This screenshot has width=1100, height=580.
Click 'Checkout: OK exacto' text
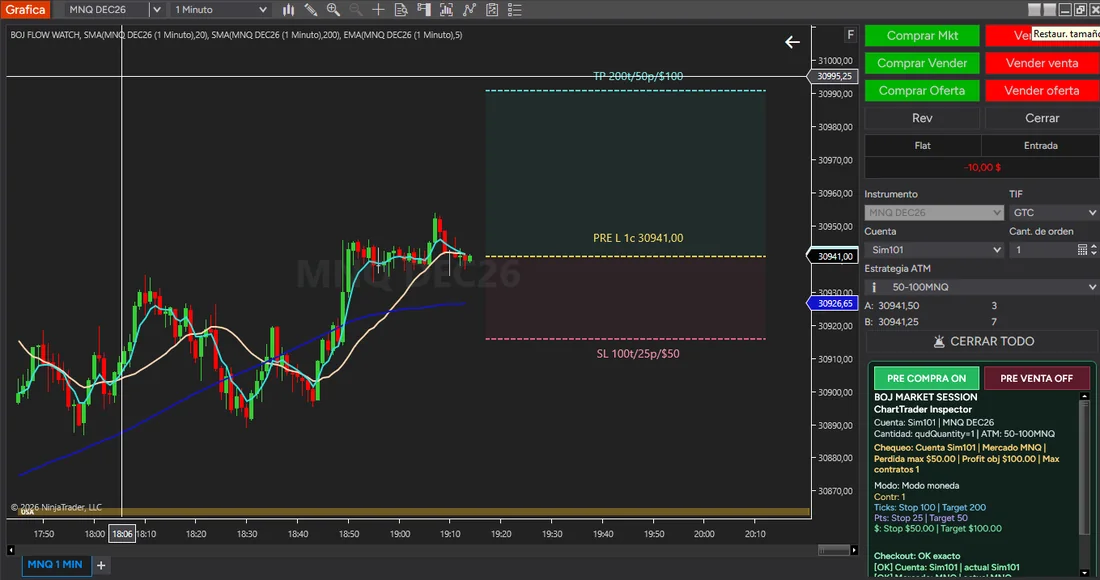click(x=917, y=555)
